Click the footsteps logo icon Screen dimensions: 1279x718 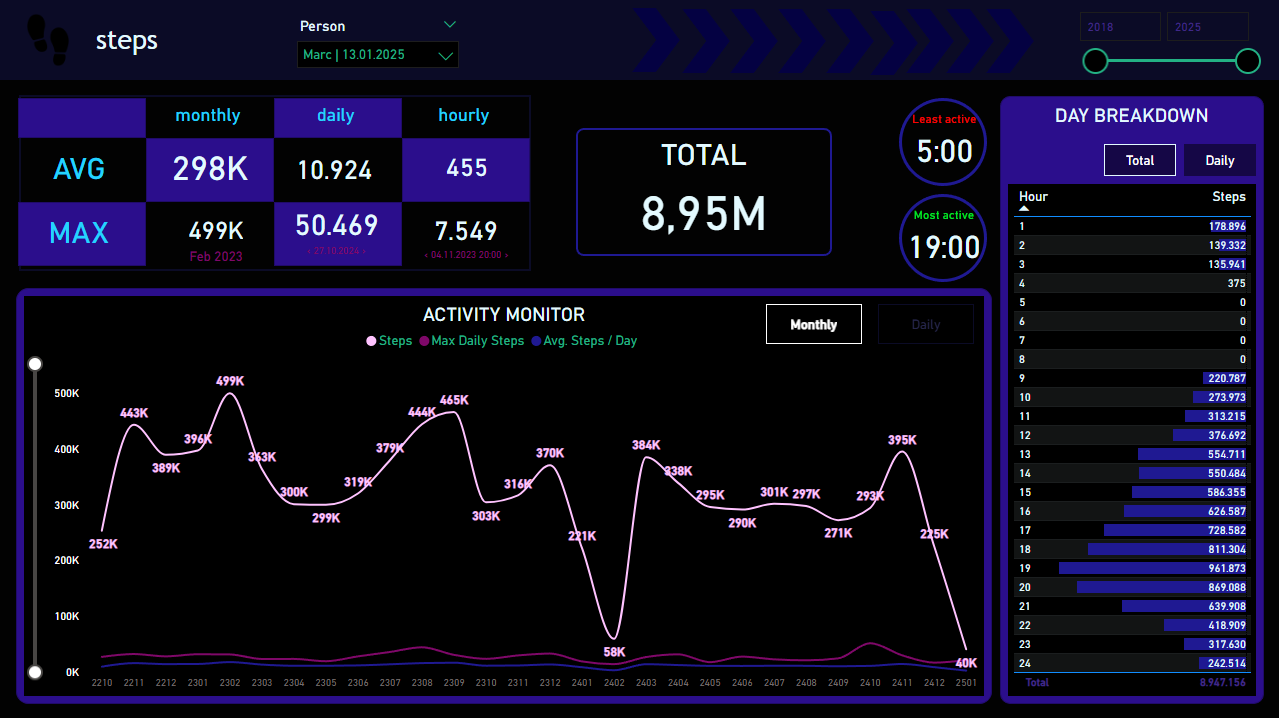tap(47, 38)
